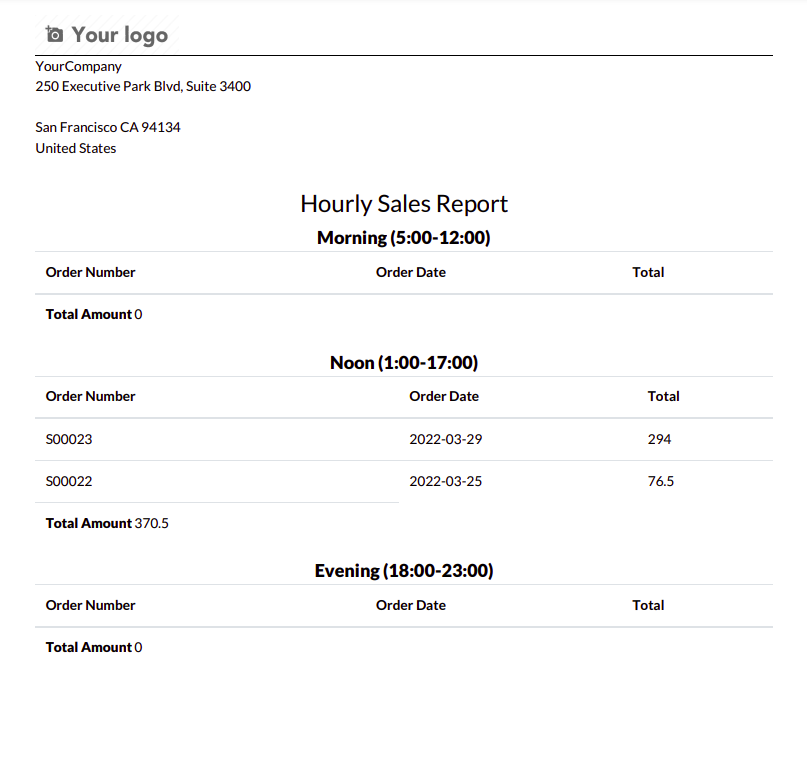Image resolution: width=807 pixels, height=757 pixels.
Task: Click the 250 Executive Park Blvd address line
Action: (x=143, y=86)
